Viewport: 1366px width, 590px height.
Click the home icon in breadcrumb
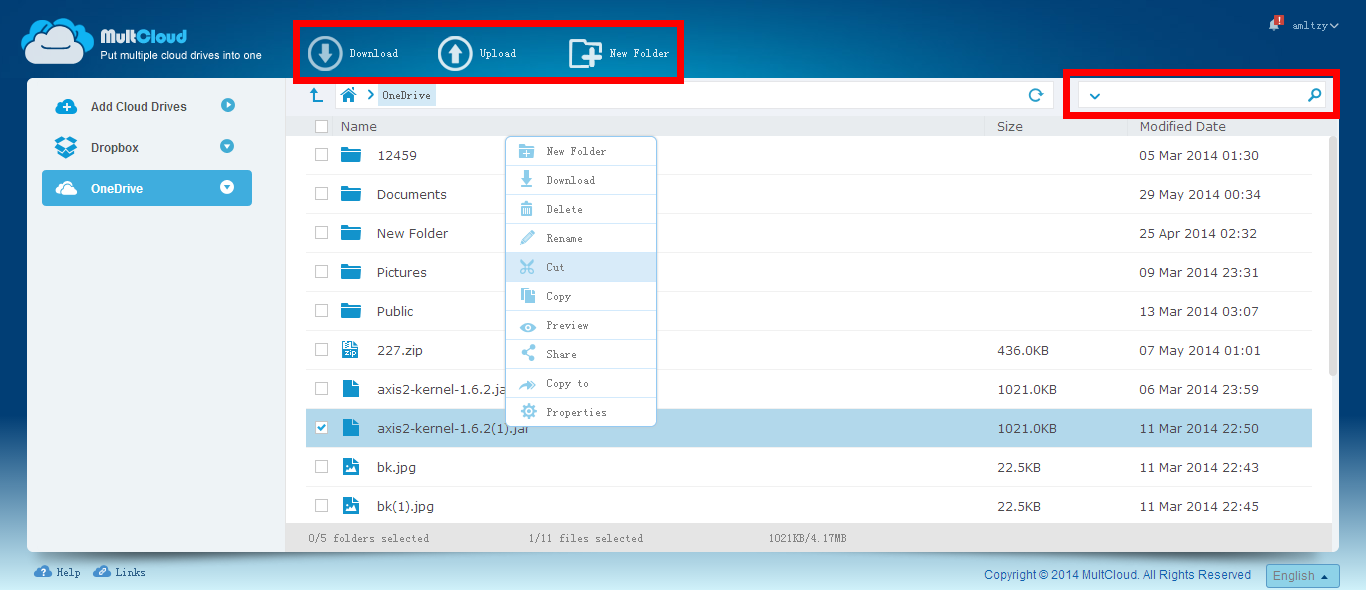[x=349, y=95]
